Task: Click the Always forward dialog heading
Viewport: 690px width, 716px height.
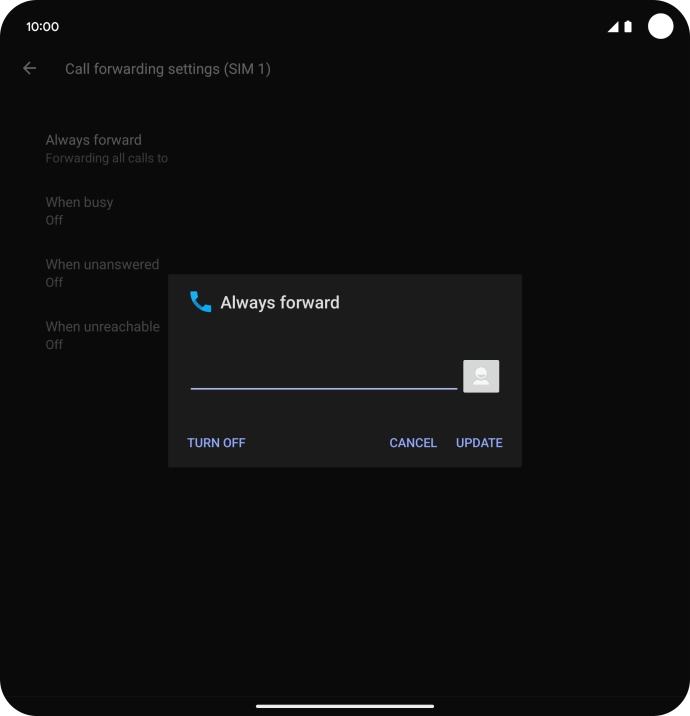Action: [x=280, y=302]
